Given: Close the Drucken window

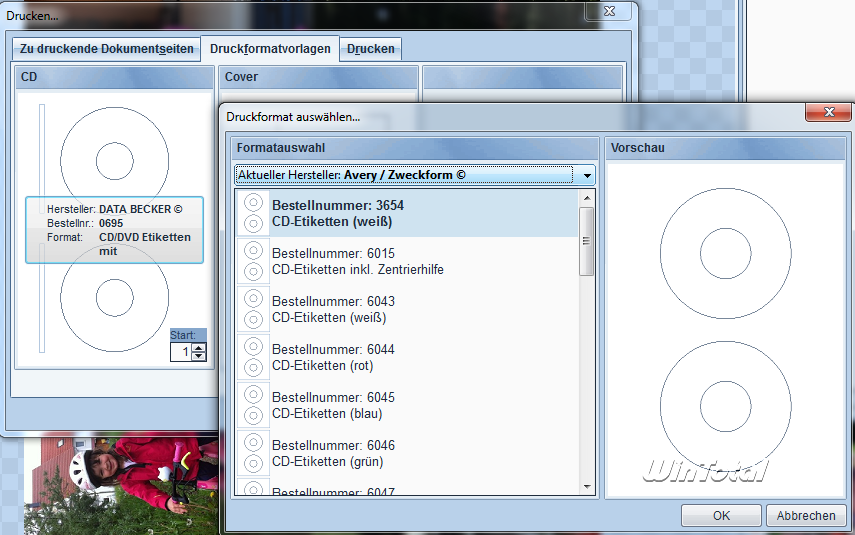Looking at the screenshot, I should [609, 11].
